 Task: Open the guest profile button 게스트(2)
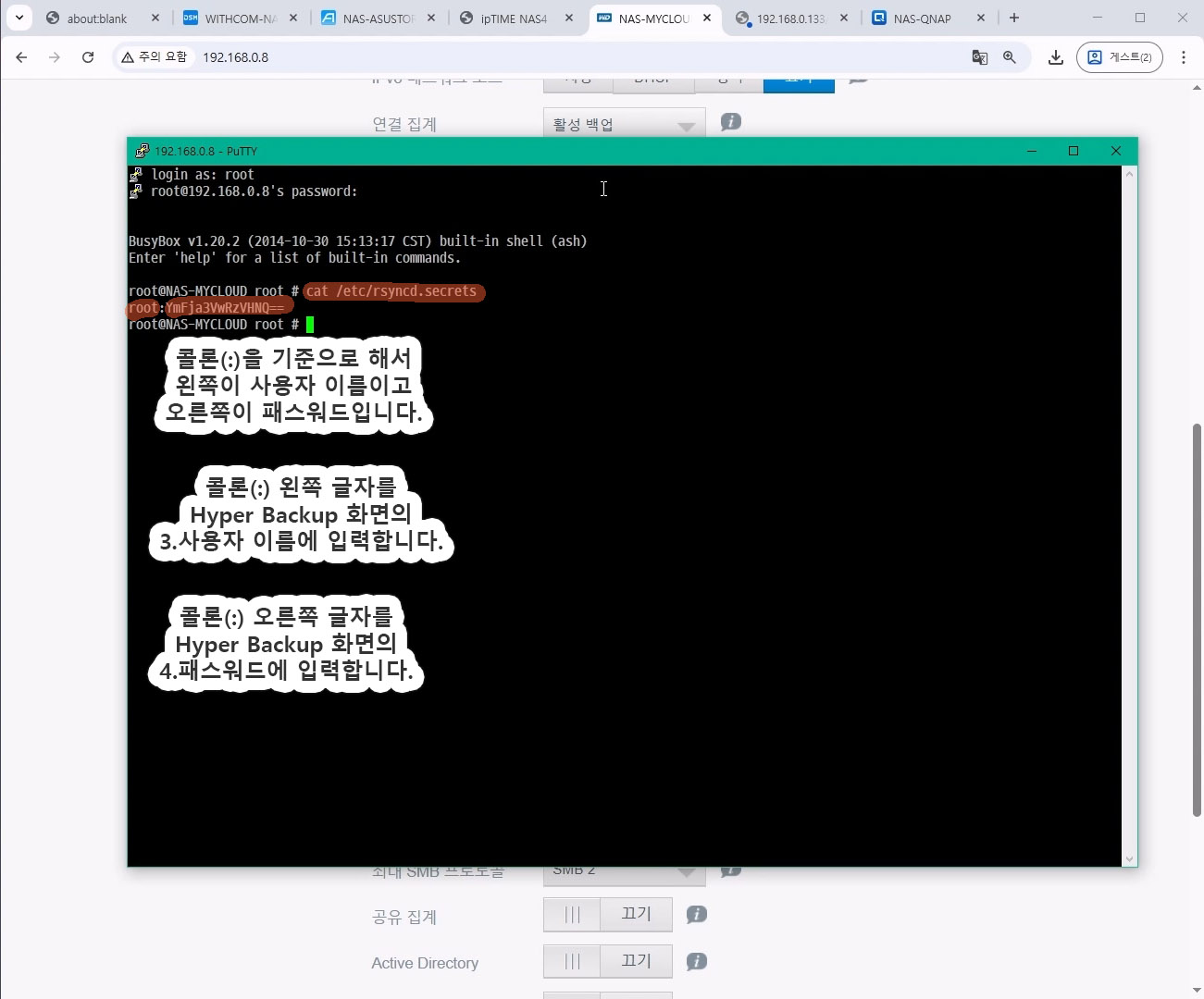[x=1119, y=57]
